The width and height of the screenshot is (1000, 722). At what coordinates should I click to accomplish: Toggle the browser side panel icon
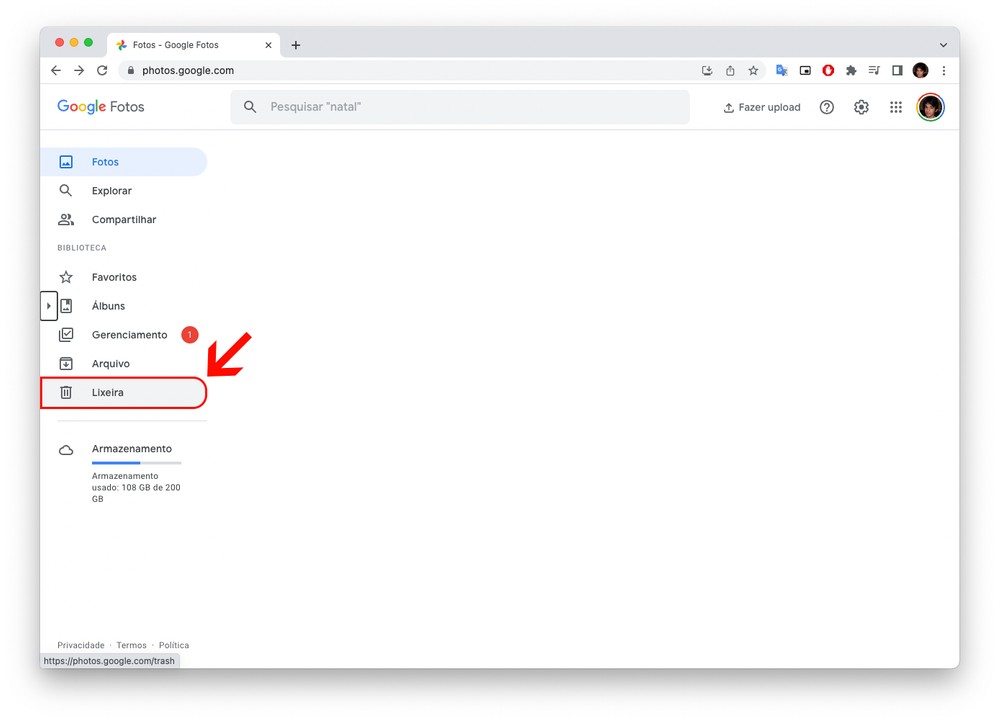pyautogui.click(x=897, y=70)
